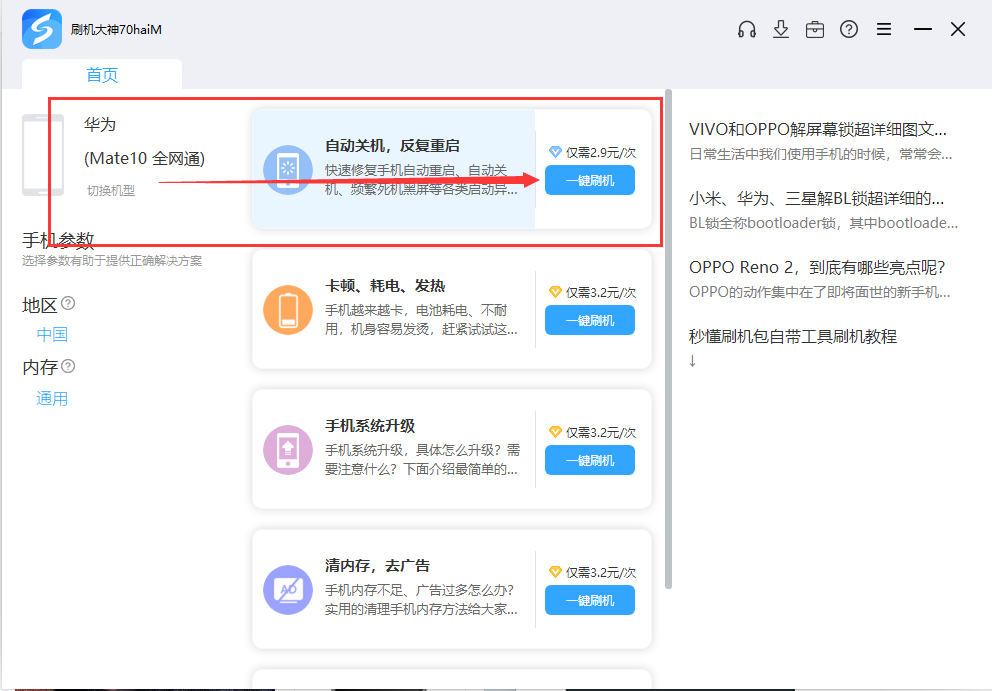Click the phone thumbnail image for Huawei
The width and height of the screenshot is (992, 691).
pos(43,155)
